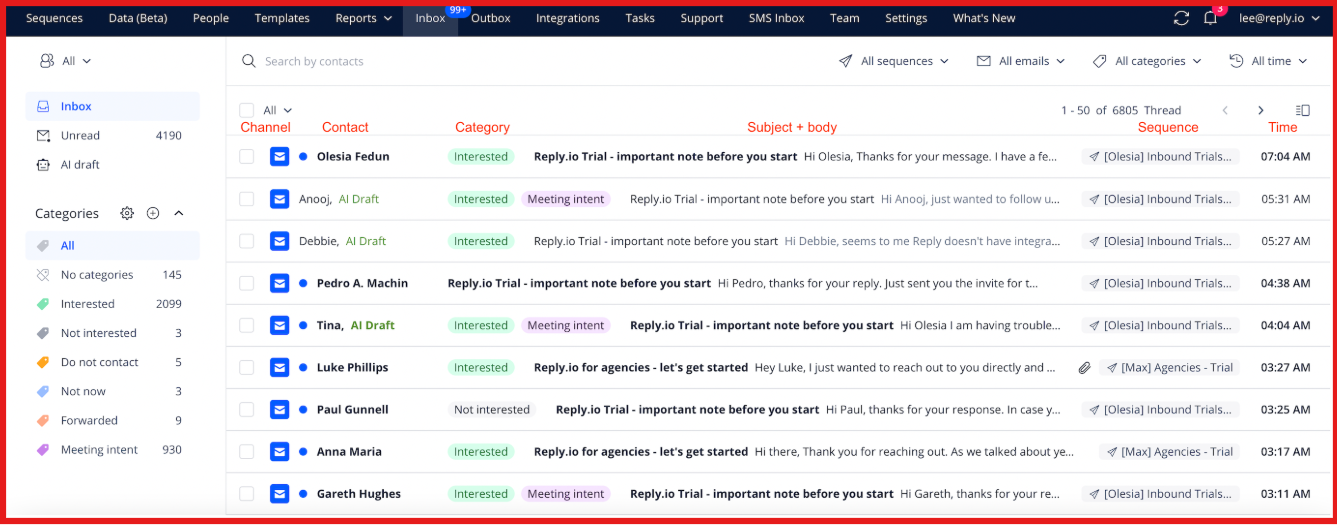Select checkbox for Paul Gunnell thread
The height and width of the screenshot is (528, 1337).
pyautogui.click(x=246, y=409)
